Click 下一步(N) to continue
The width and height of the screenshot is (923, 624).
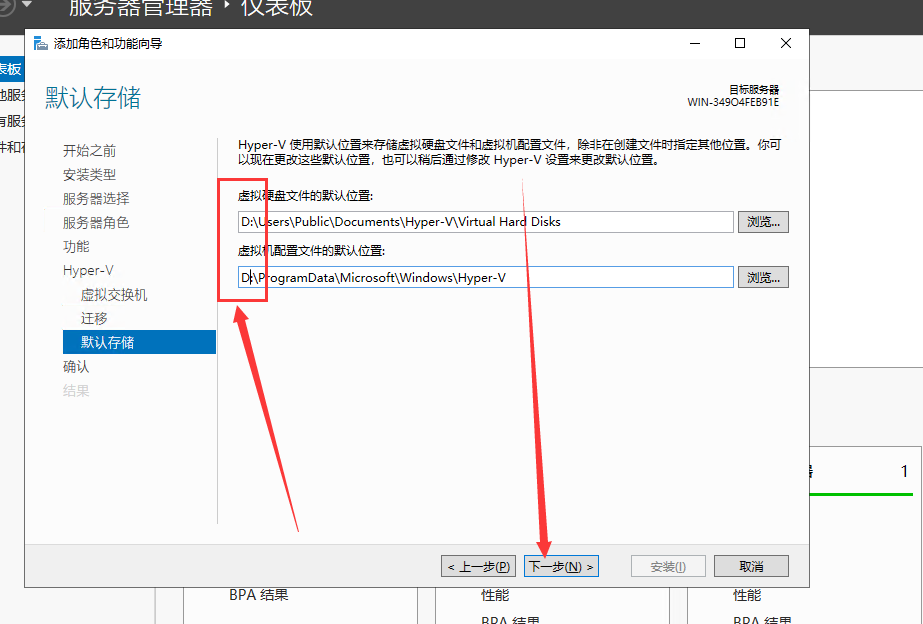[561, 567]
